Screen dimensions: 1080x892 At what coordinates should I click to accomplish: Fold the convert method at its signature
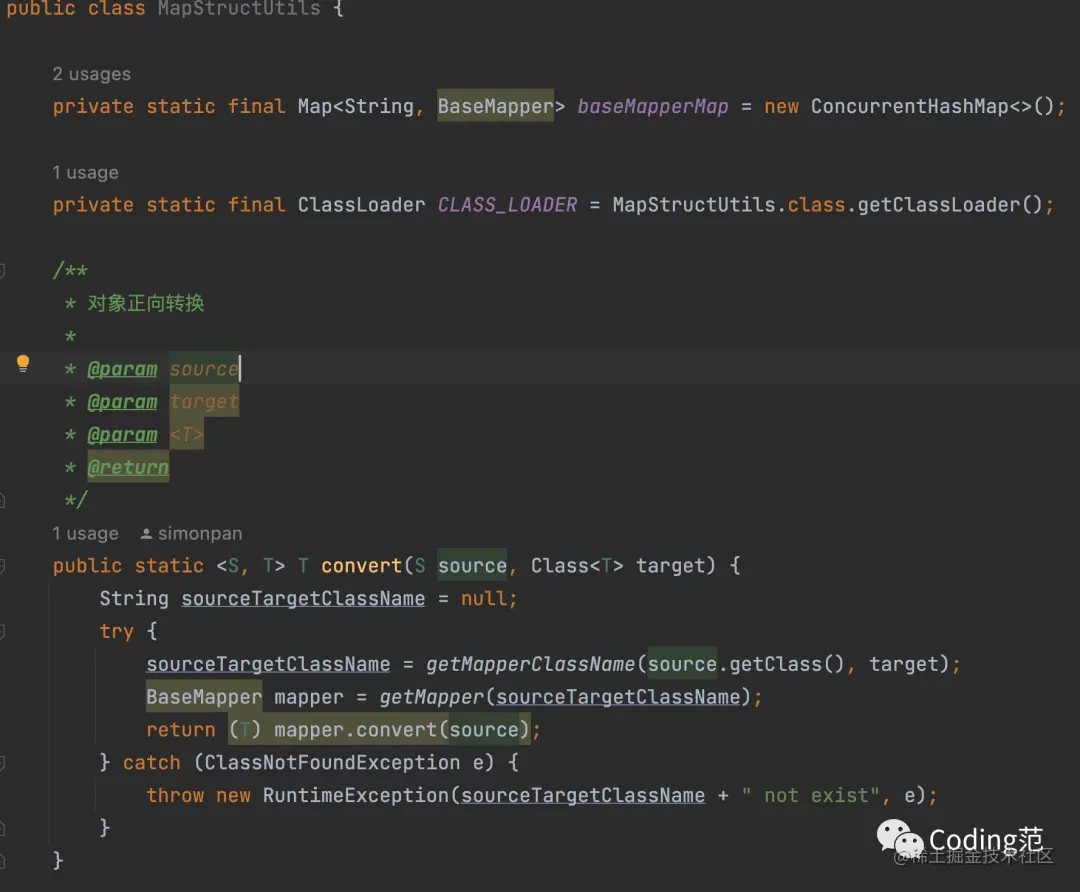coord(2,566)
